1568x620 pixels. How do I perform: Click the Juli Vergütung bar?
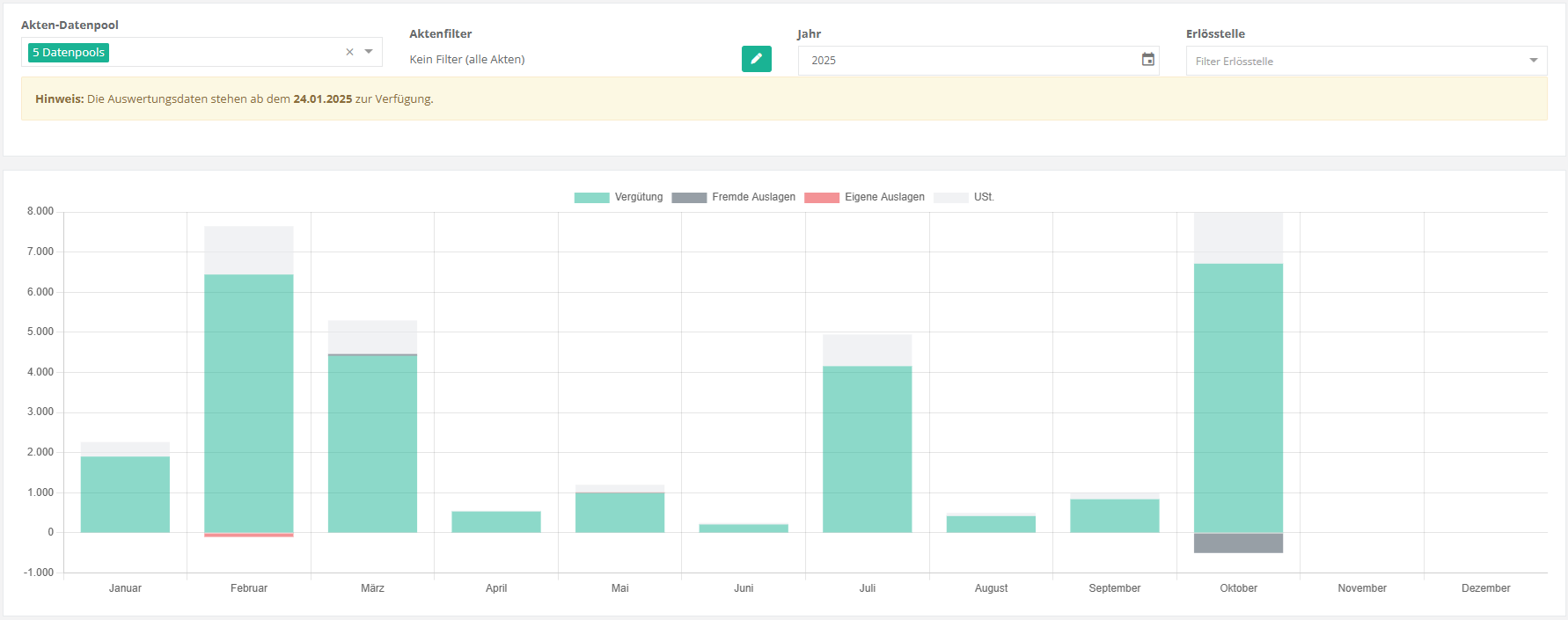(x=867, y=449)
